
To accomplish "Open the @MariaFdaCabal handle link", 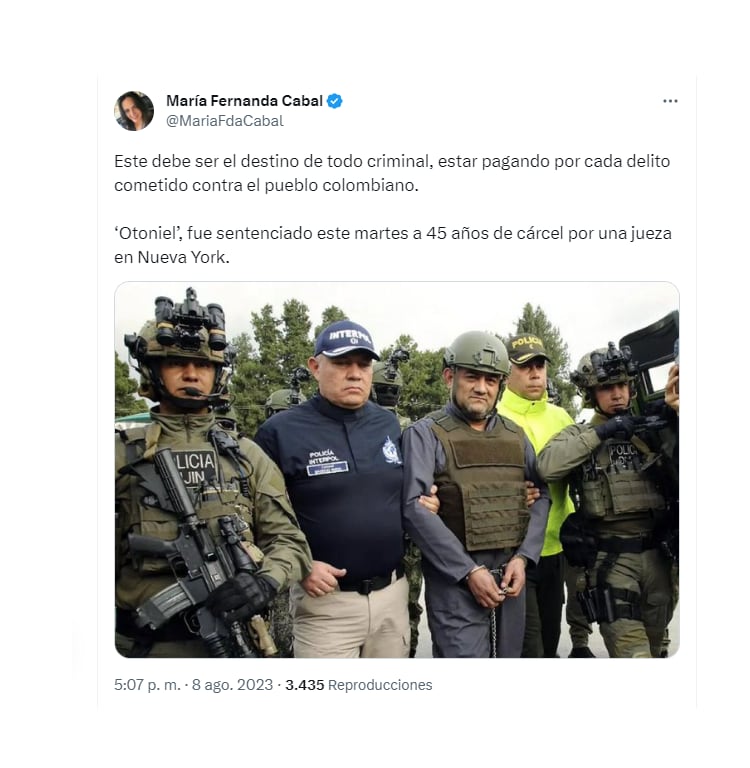I will click(225, 121).
